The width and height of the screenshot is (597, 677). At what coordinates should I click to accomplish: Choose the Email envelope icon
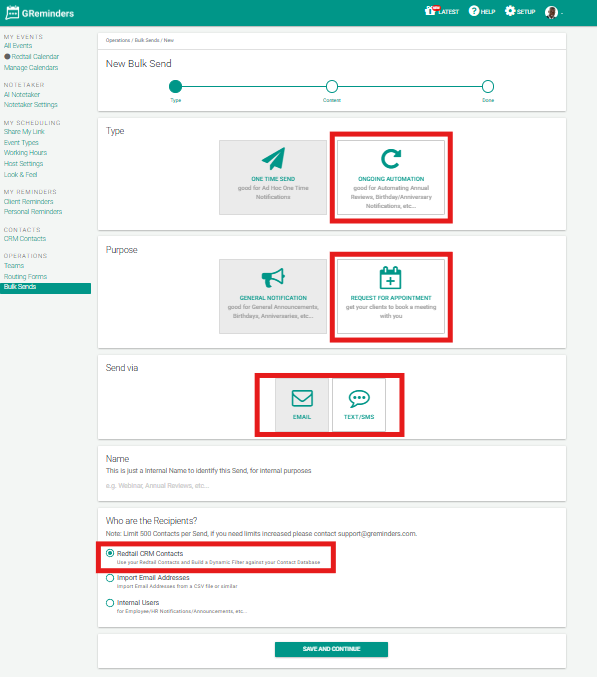pos(302,398)
